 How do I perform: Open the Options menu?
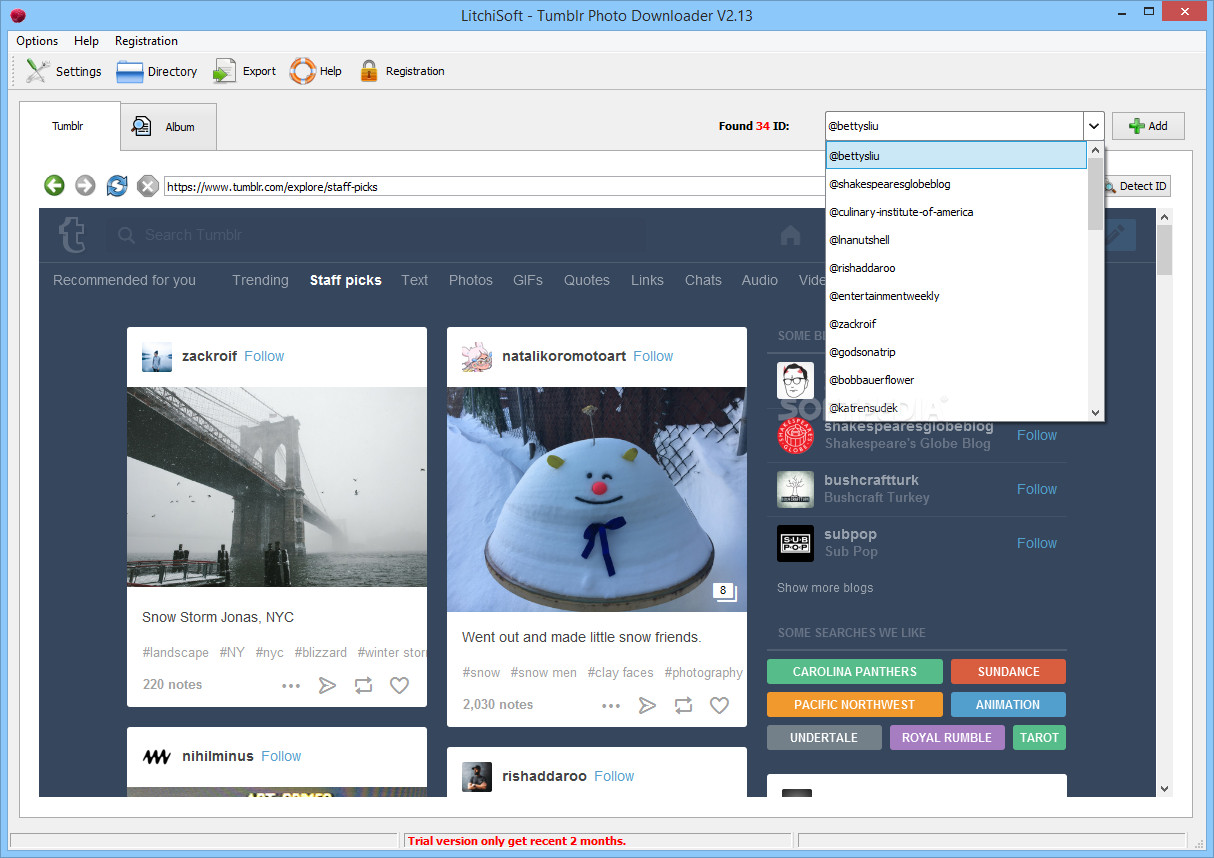(x=37, y=41)
